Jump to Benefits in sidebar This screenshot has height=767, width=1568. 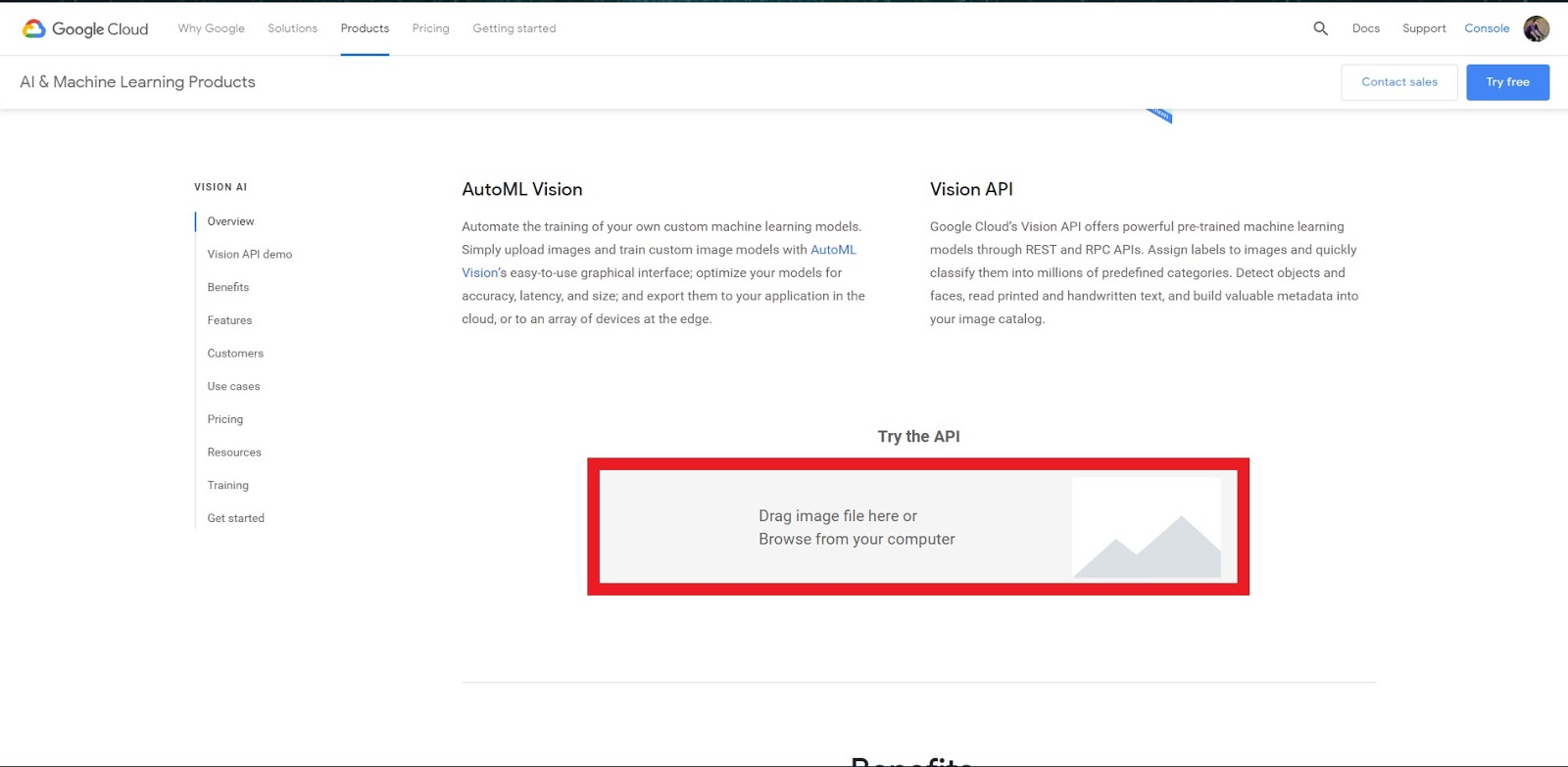coord(228,287)
